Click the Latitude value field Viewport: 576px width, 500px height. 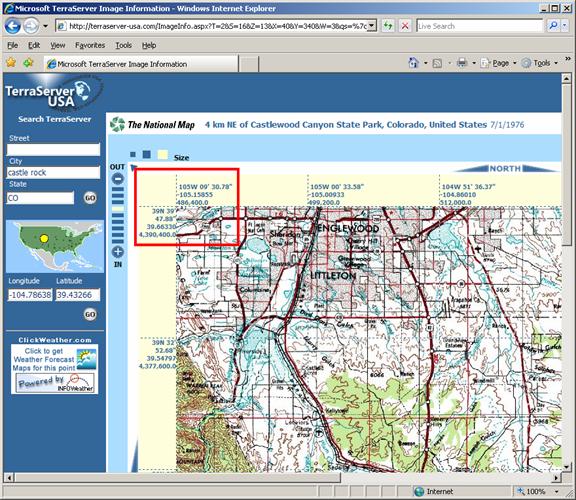[78, 295]
